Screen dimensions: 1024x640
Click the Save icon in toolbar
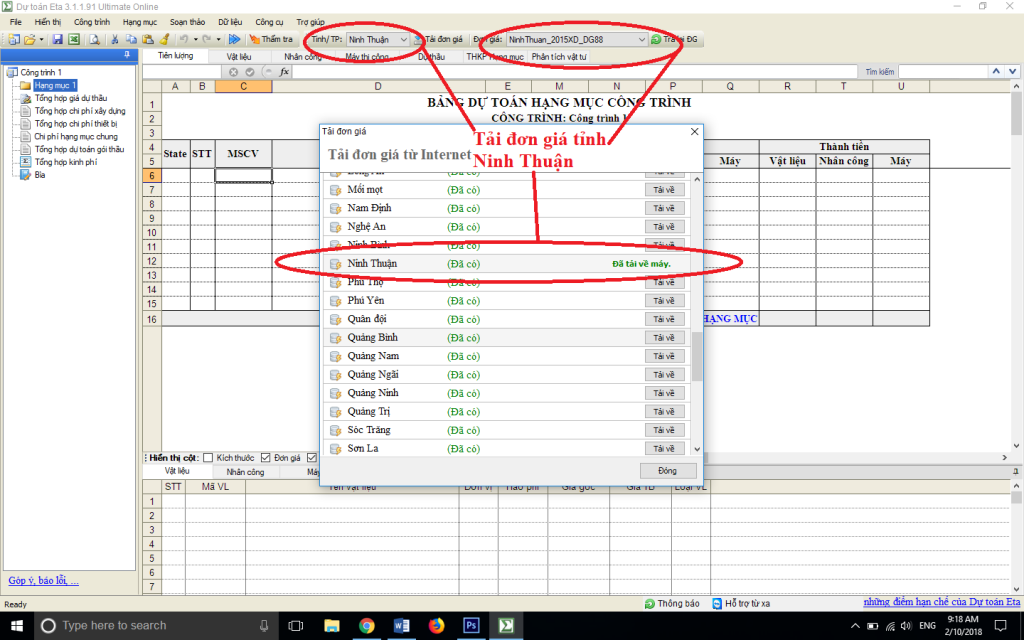[58, 39]
